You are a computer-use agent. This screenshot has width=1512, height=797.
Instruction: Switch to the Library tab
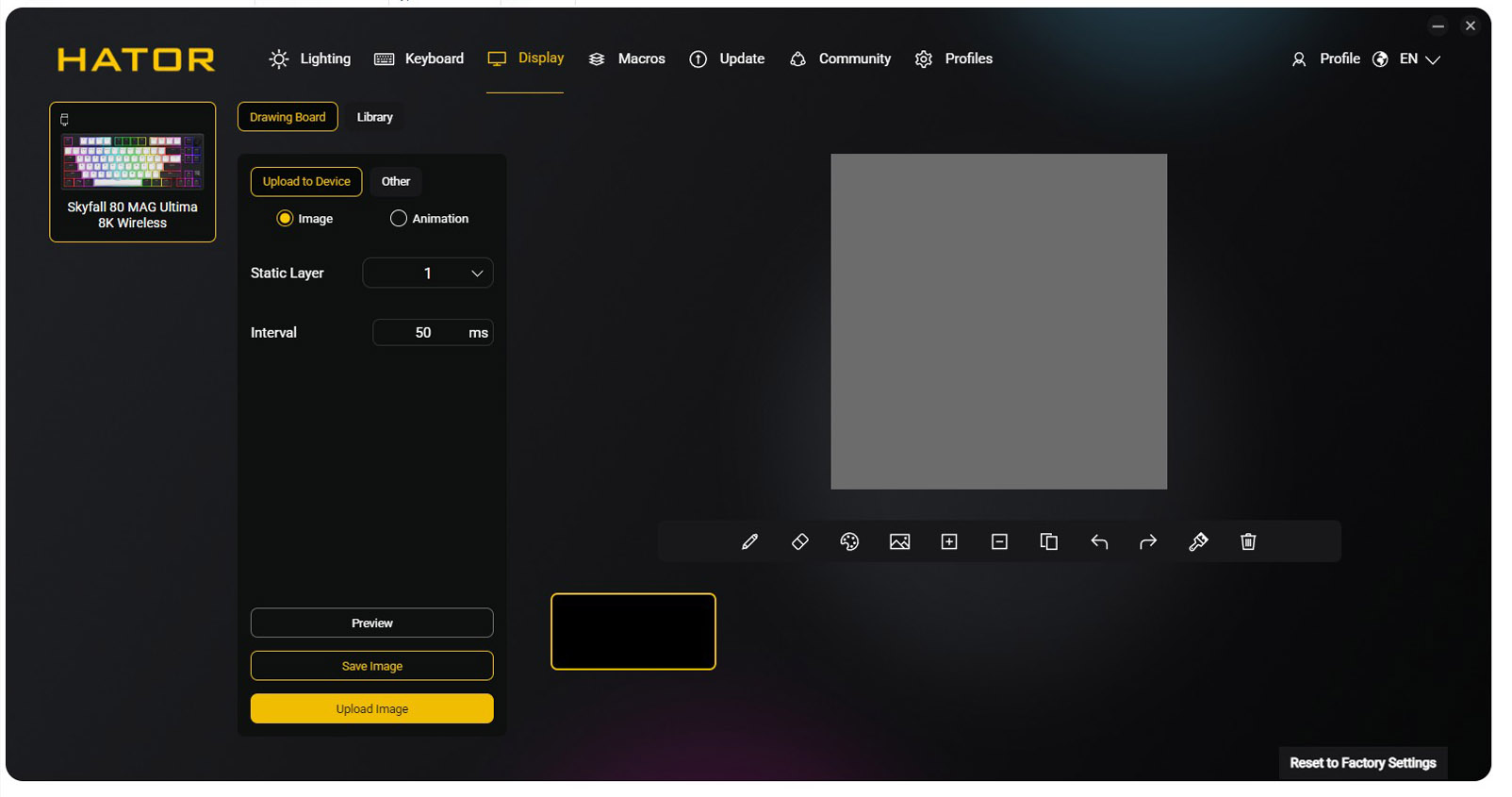[374, 117]
